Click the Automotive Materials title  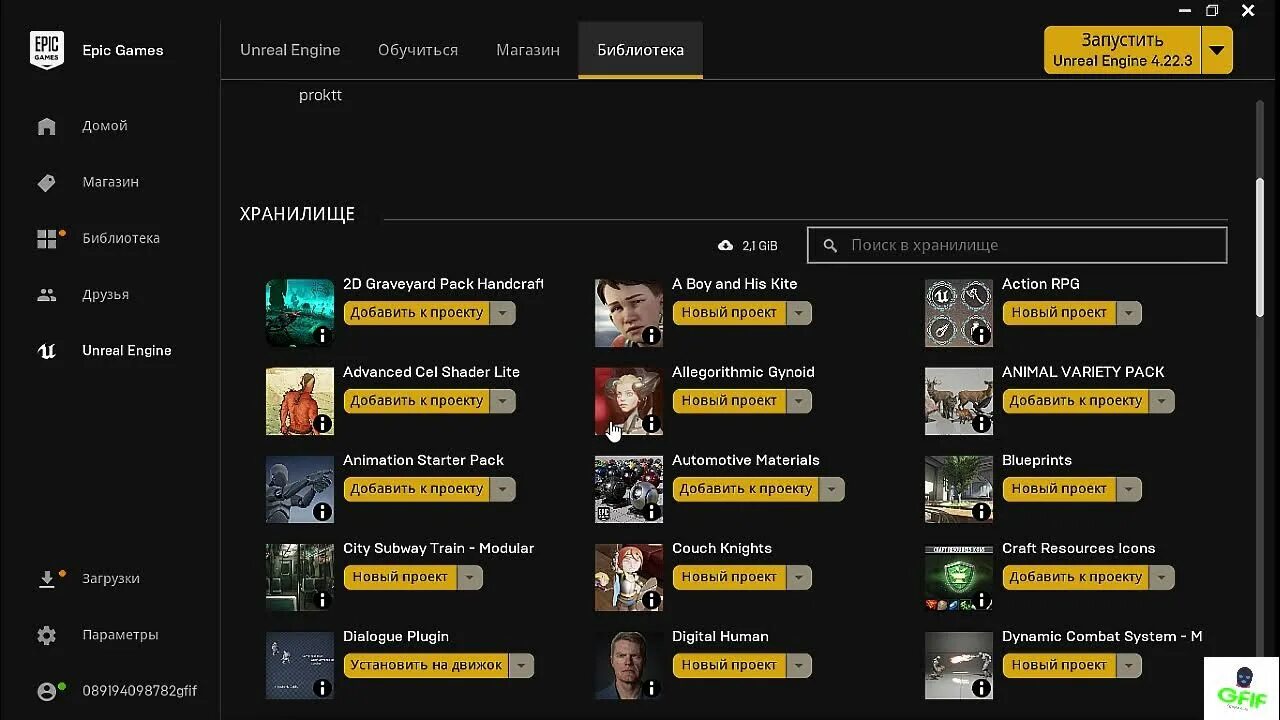746,460
